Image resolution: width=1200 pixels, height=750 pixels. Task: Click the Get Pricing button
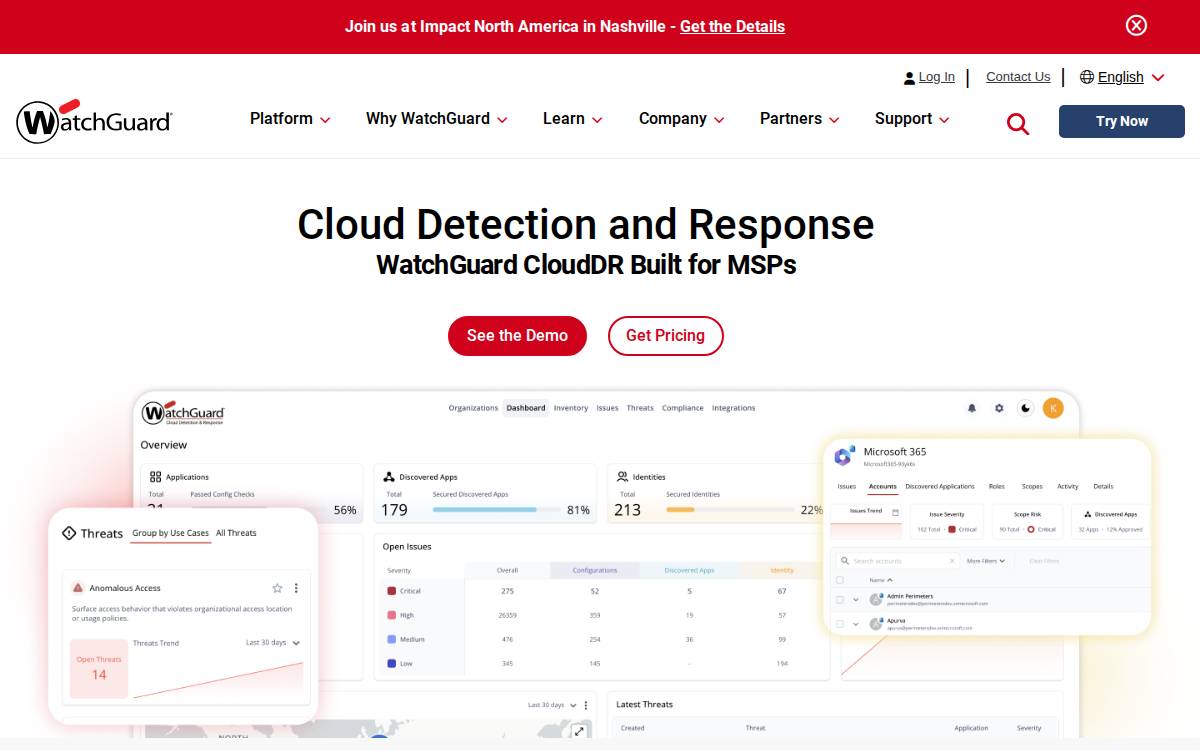(x=666, y=336)
